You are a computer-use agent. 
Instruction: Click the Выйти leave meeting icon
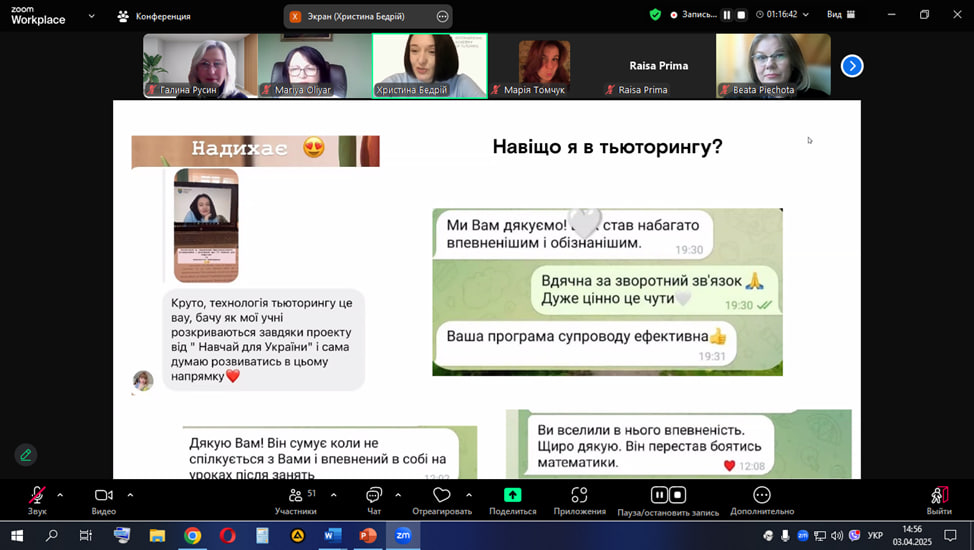click(938, 495)
